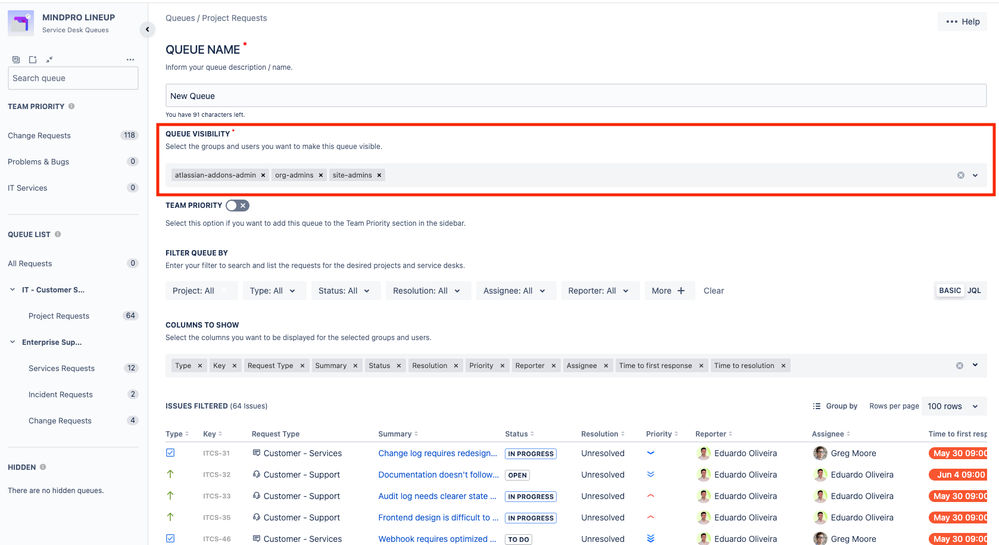The height and width of the screenshot is (545, 999).
Task: Open the sidebar three-dots menu
Action: pos(130,59)
